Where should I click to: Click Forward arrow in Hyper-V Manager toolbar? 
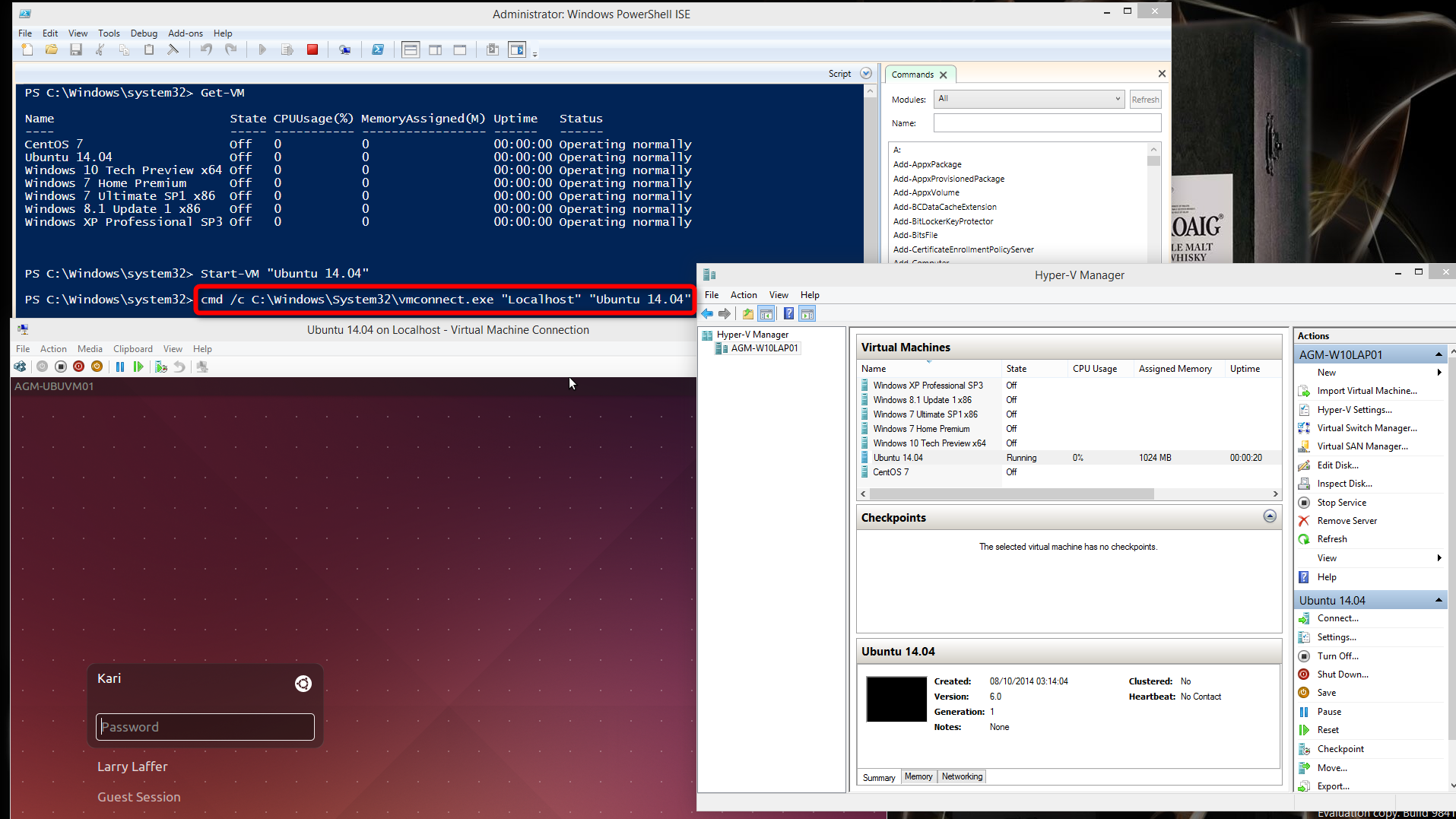click(x=725, y=314)
